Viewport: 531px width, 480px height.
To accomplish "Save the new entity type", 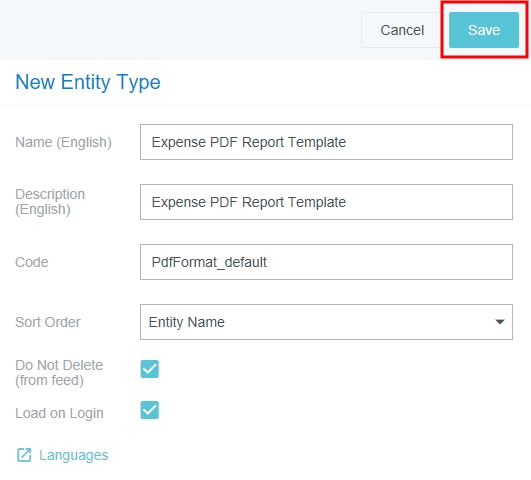I will pyautogui.click(x=484, y=30).
